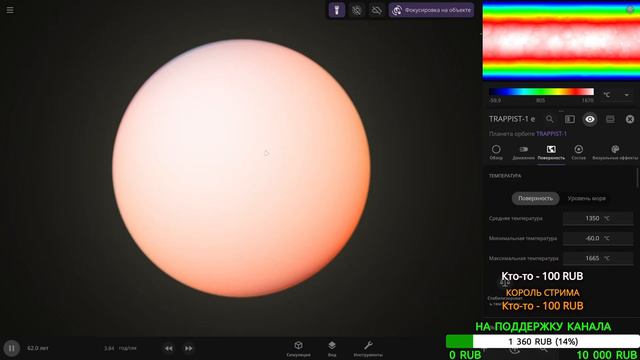Viewport: 640px width, 360px height.
Task: Click the ТЕМПЕРАТУРА section header
Action: tap(505, 176)
